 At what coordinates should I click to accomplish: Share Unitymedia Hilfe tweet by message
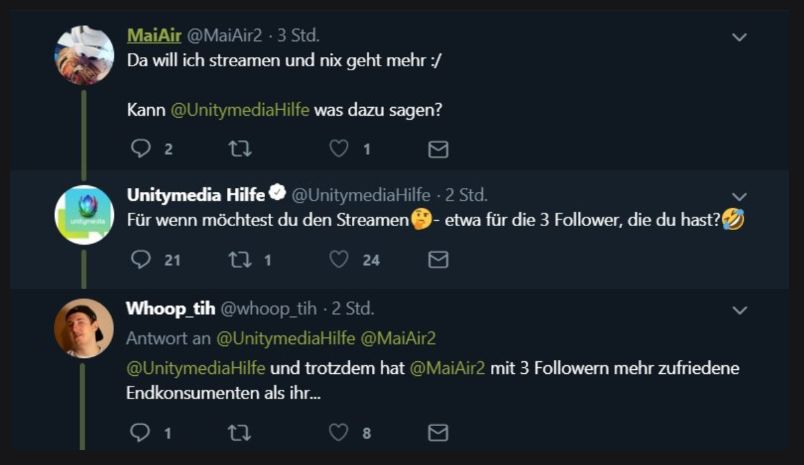click(x=438, y=259)
